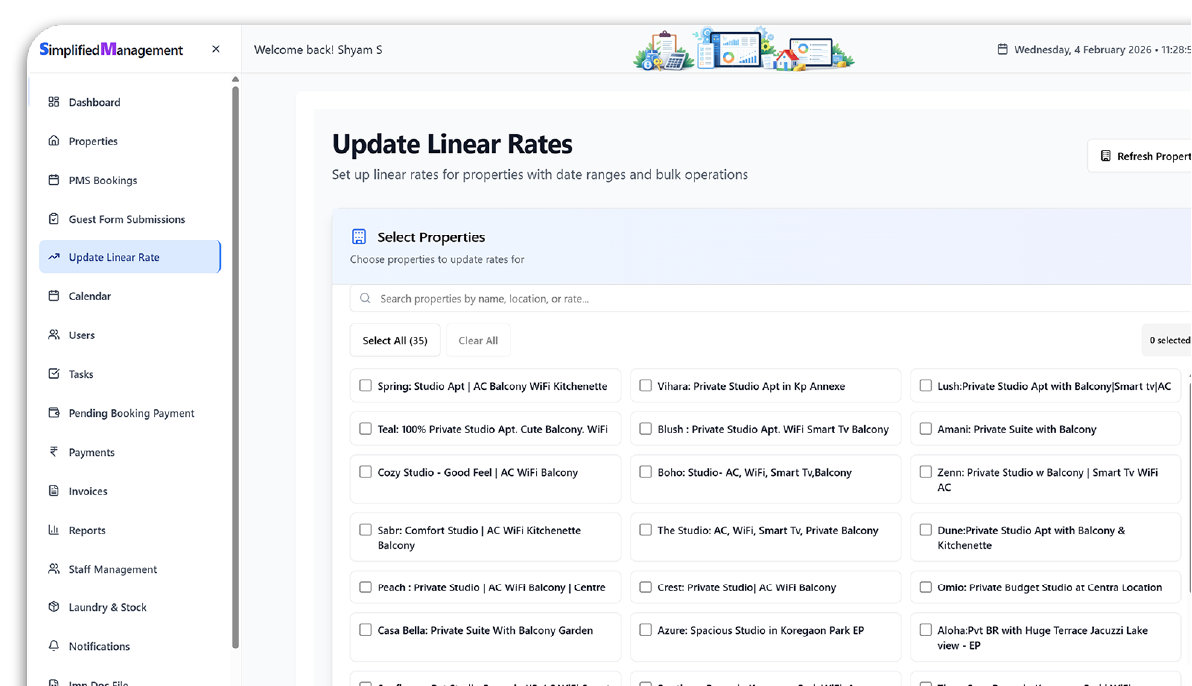The height and width of the screenshot is (686, 1192).
Task: Click the Clear All button
Action: click(478, 340)
